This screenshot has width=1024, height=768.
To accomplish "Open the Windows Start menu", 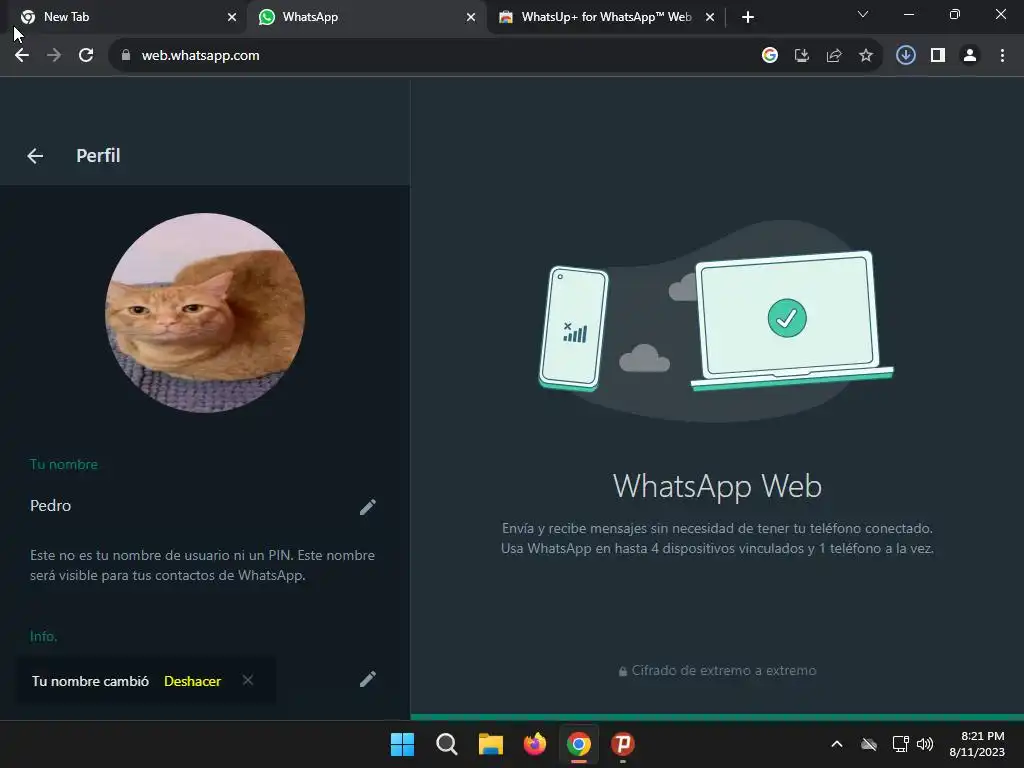I will click(x=402, y=744).
